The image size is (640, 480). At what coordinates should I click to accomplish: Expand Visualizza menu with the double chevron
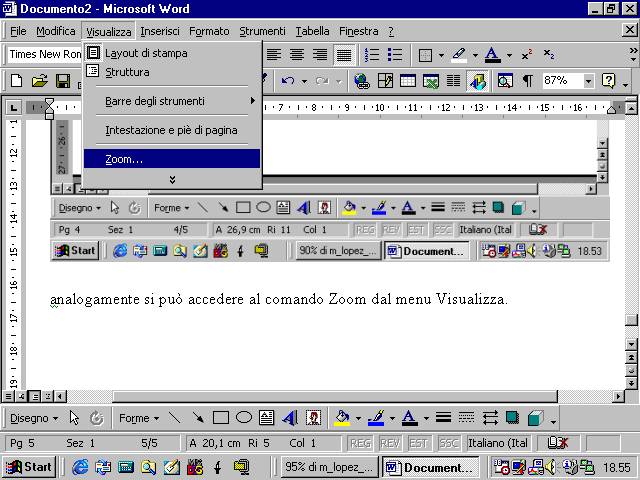tap(172, 180)
